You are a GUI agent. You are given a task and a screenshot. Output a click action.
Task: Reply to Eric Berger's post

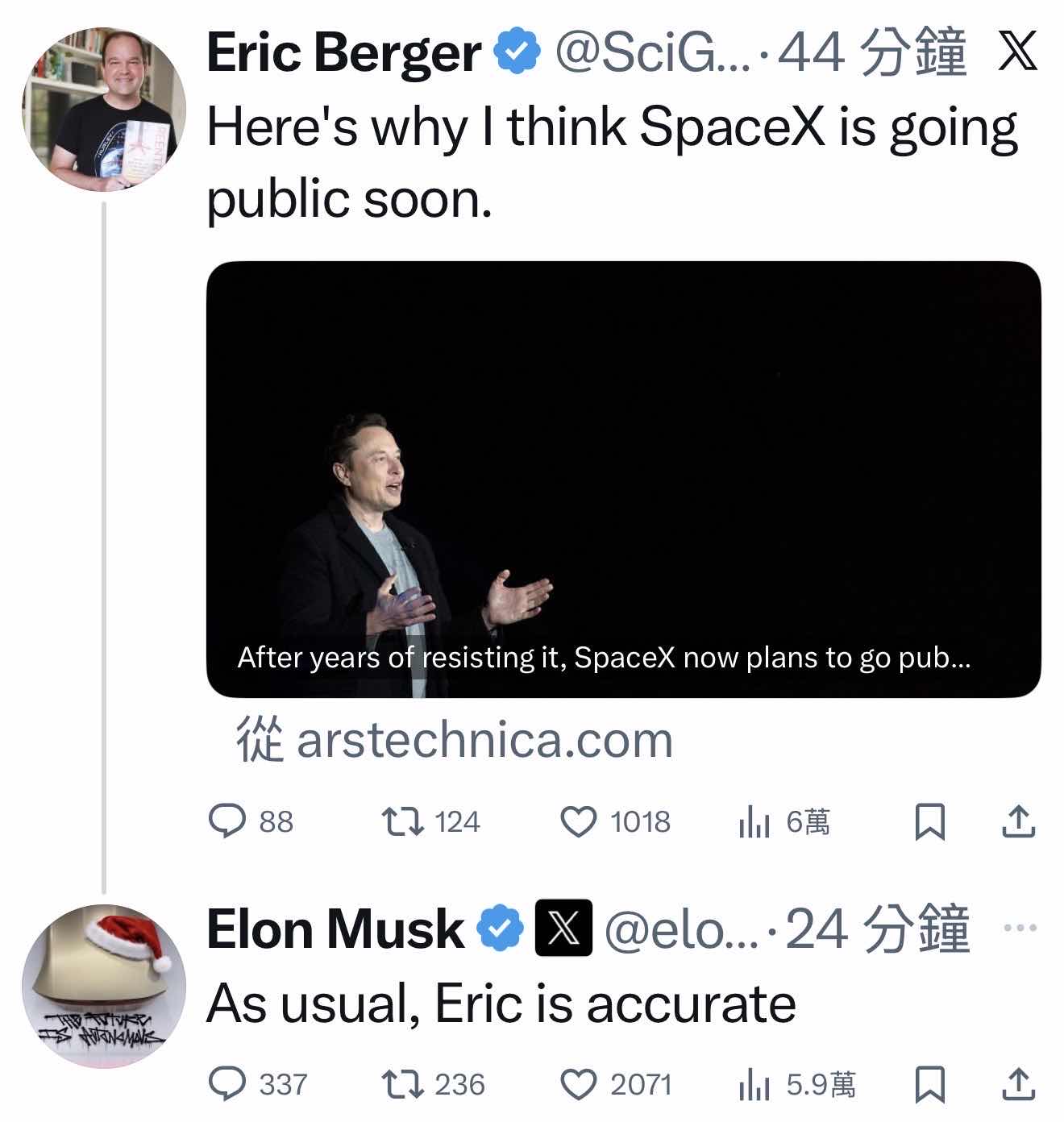click(x=228, y=821)
